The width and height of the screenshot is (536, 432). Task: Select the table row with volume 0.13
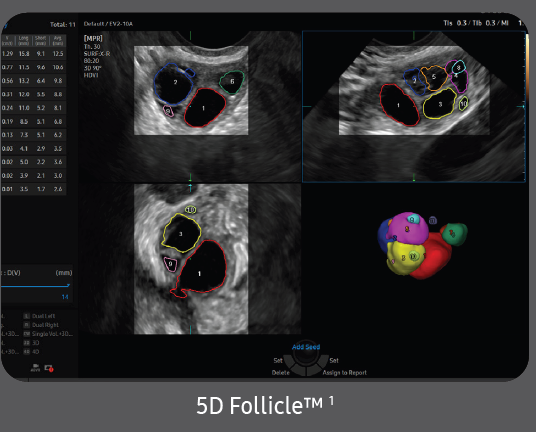click(x=33, y=135)
